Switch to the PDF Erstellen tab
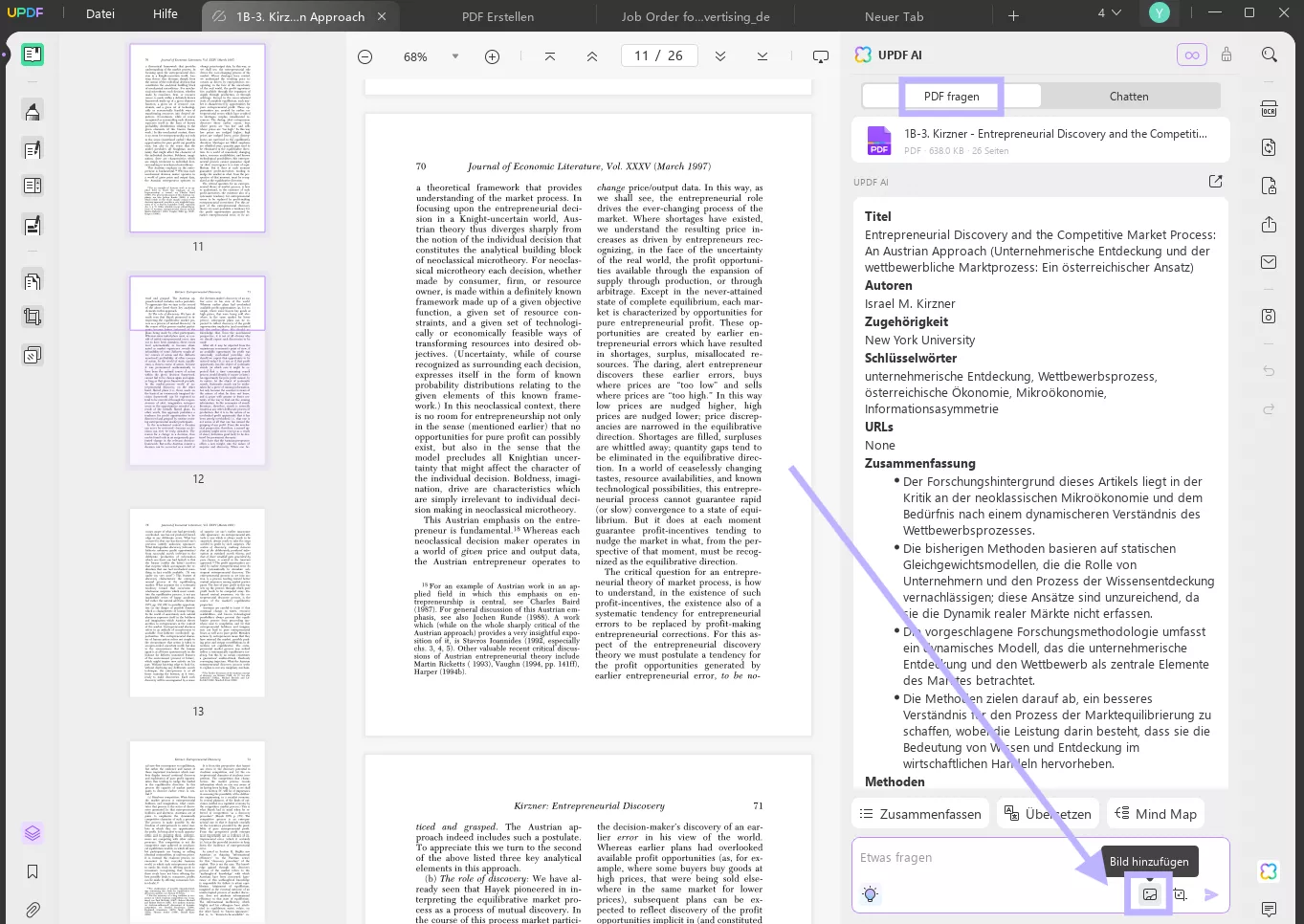The image size is (1304, 924). tap(497, 16)
